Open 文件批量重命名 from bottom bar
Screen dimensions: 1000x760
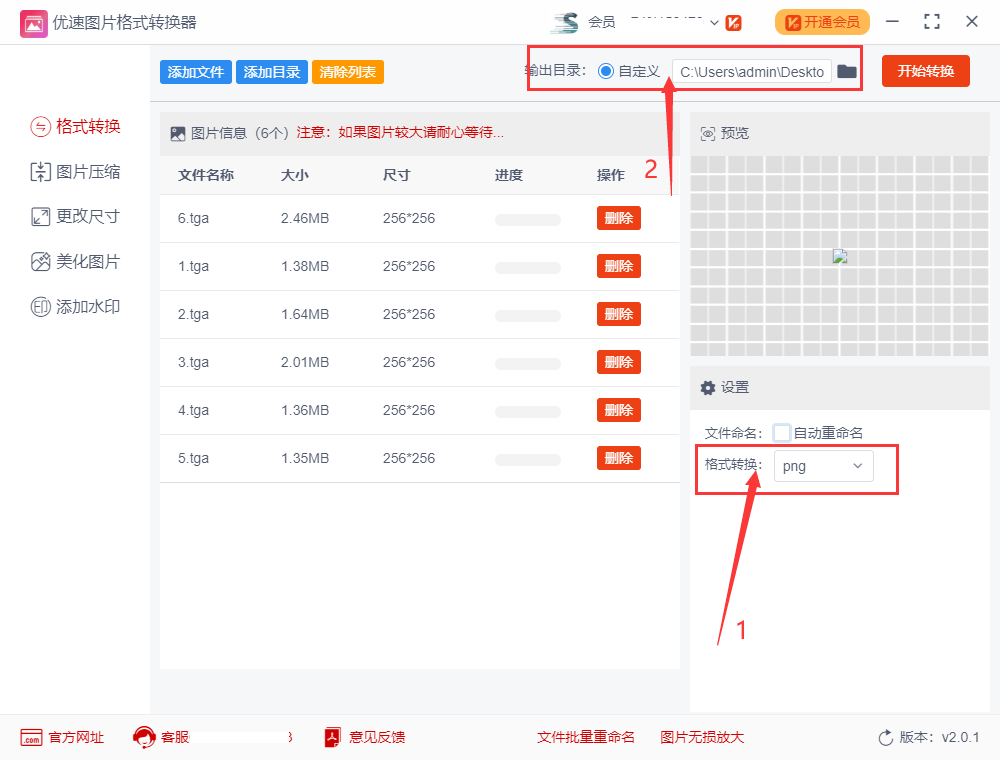[x=587, y=737]
